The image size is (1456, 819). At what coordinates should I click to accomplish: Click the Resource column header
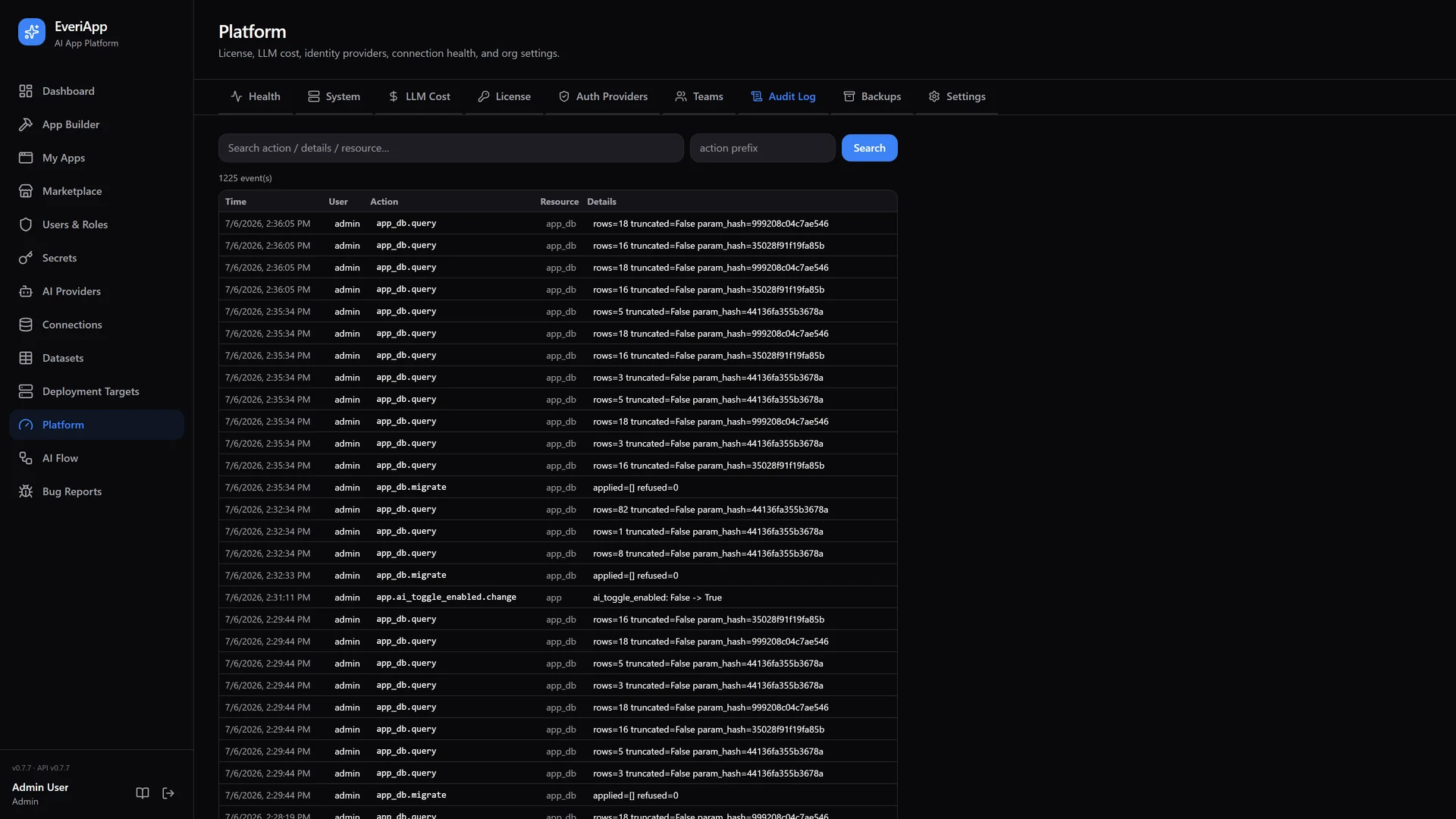(x=559, y=202)
